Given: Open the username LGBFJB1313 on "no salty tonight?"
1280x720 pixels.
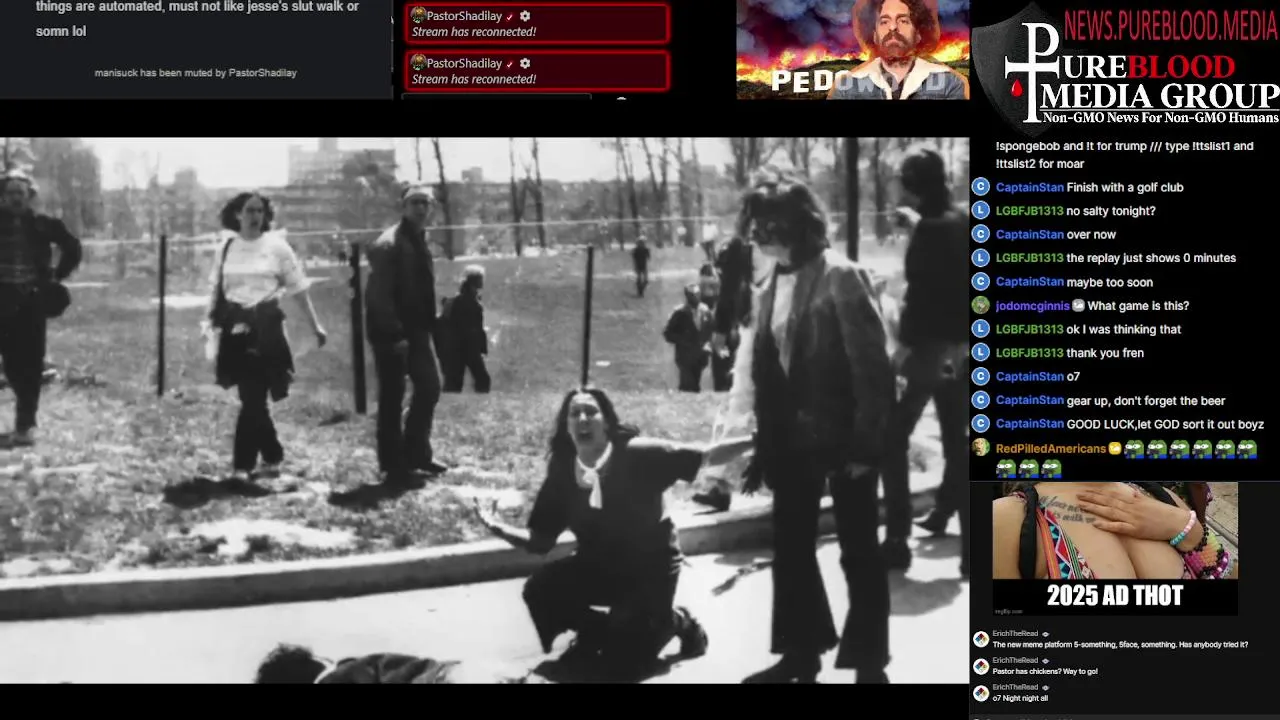Looking at the screenshot, I should point(1029,211).
